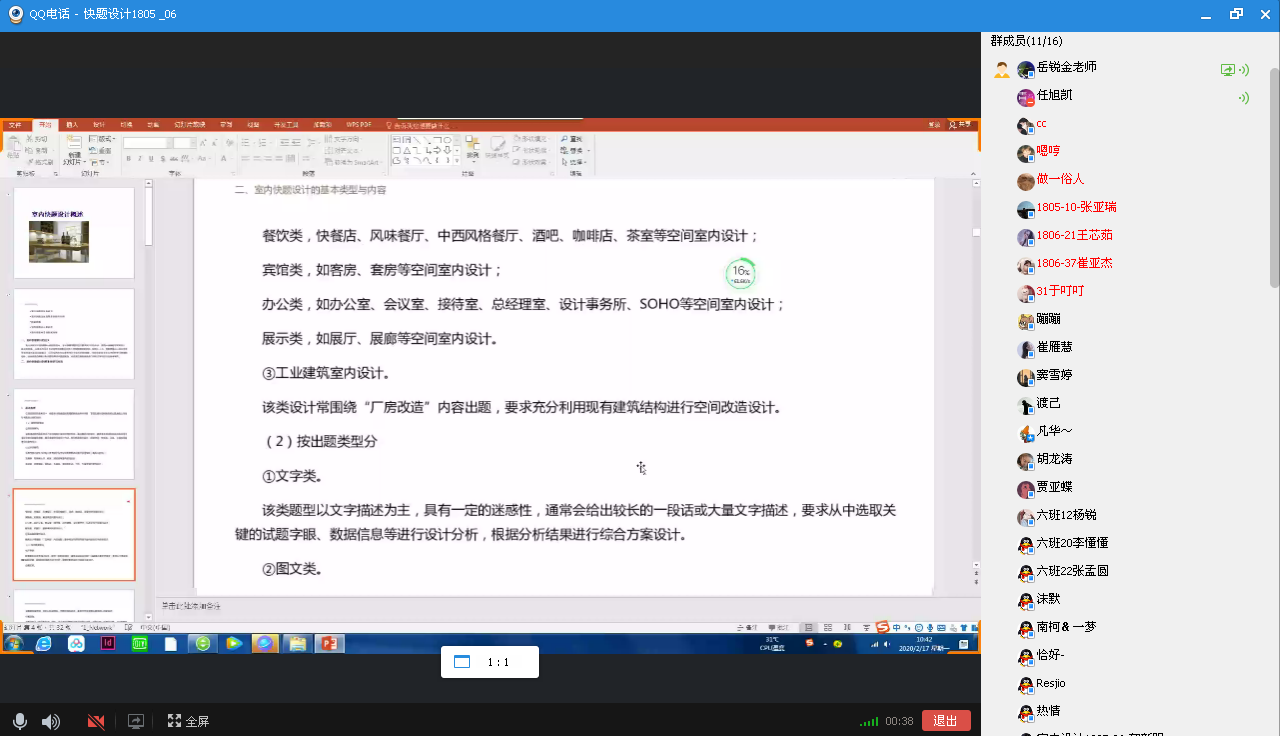The height and width of the screenshot is (736, 1280).
Task: Click the PowerPoint icon in Windows taskbar
Action: (x=327, y=644)
